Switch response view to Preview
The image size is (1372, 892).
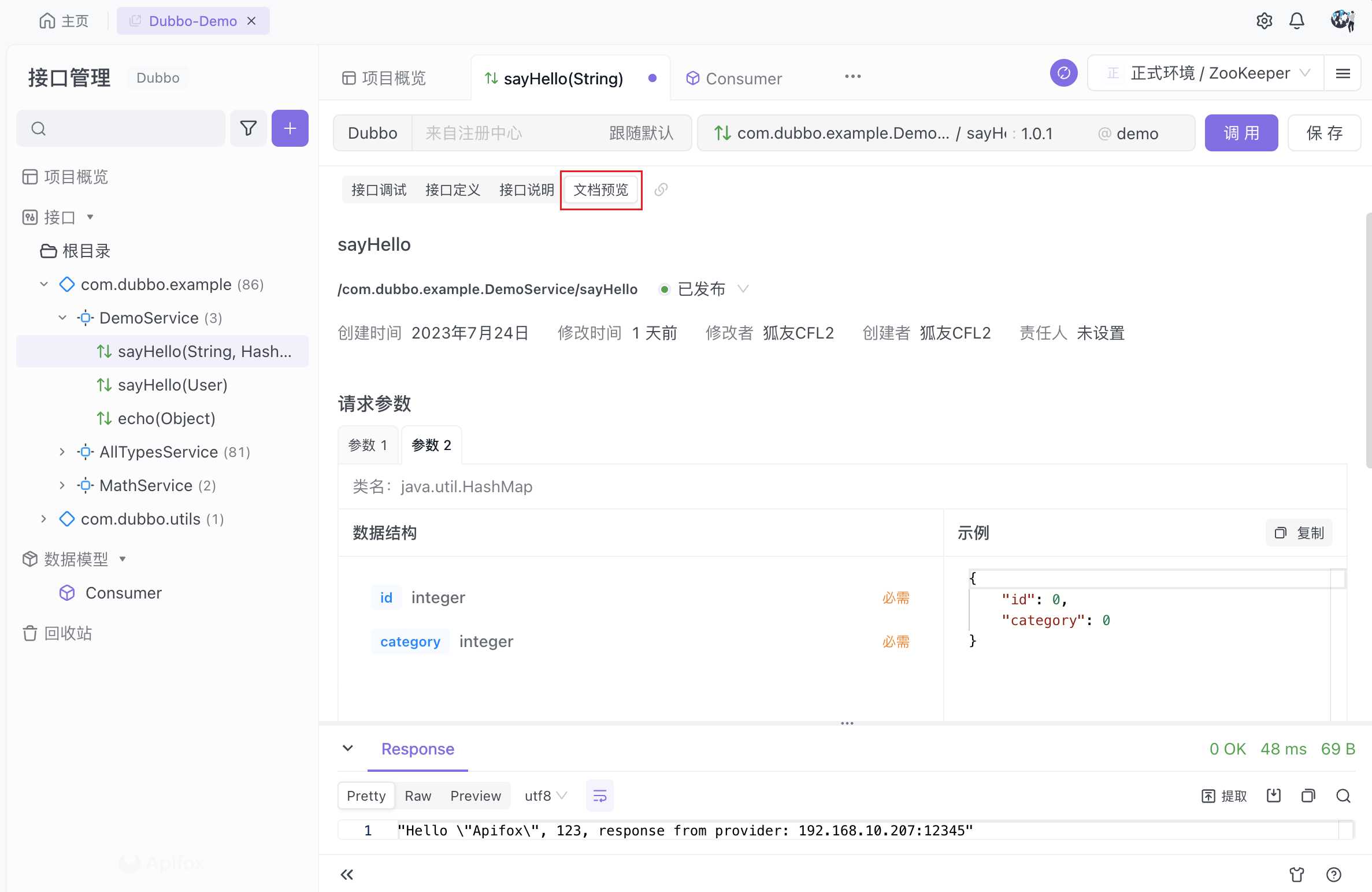click(x=475, y=796)
